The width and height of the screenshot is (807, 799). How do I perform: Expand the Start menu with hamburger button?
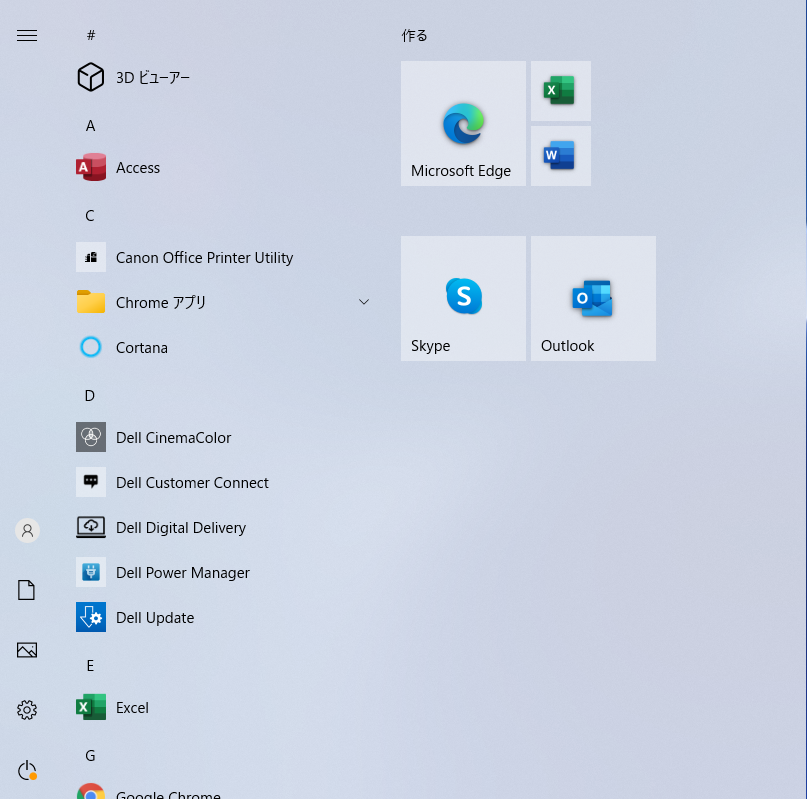pyautogui.click(x=27, y=35)
